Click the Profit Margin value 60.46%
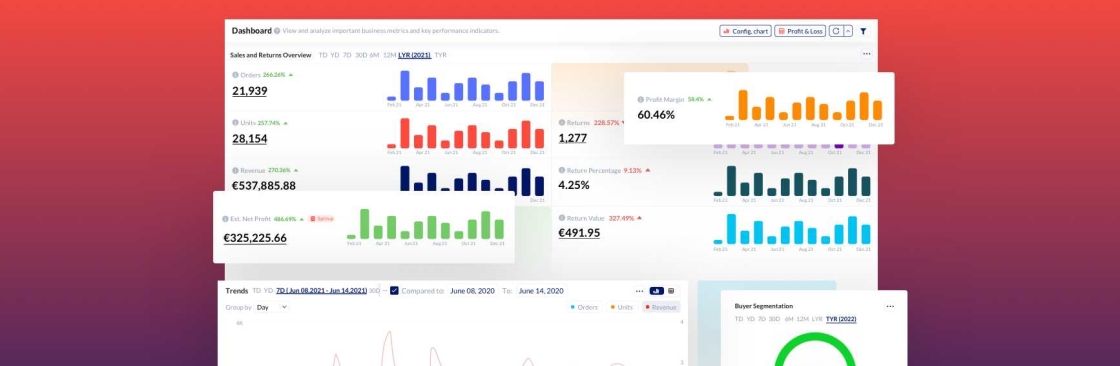1120x366 pixels. [656, 114]
